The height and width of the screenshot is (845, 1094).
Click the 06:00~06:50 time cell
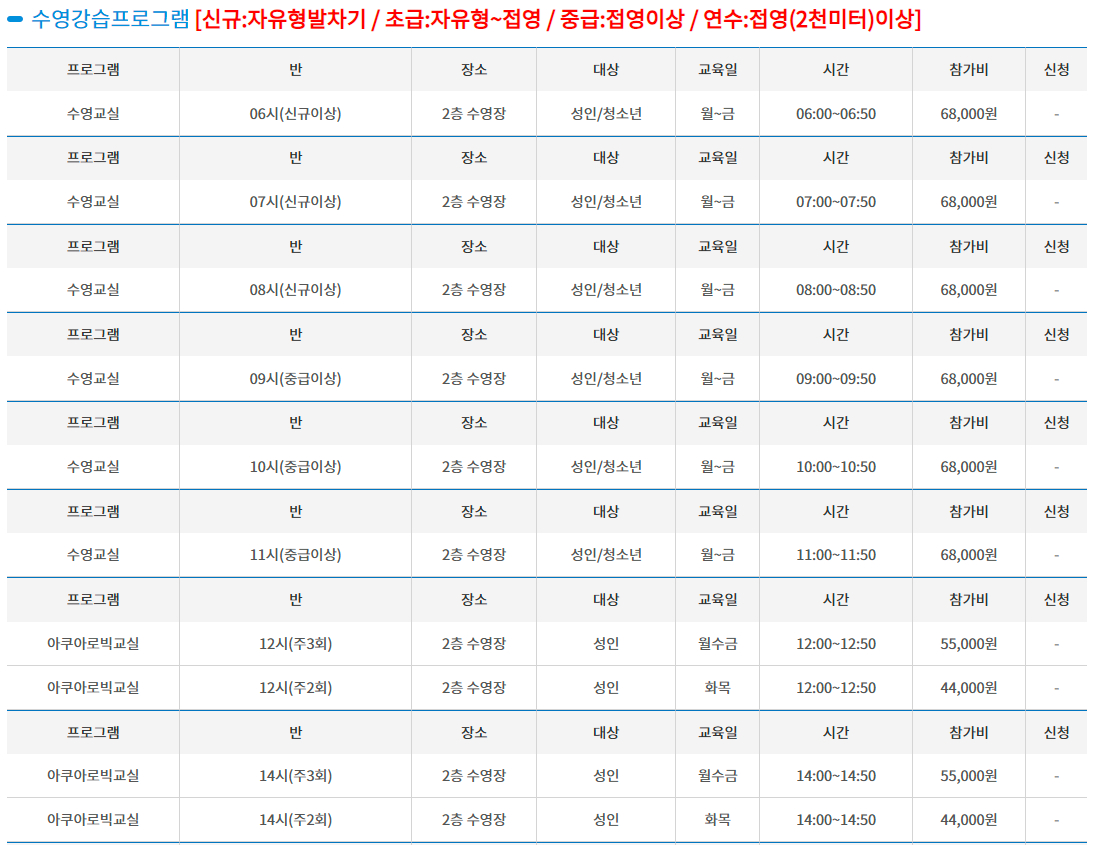(836, 114)
